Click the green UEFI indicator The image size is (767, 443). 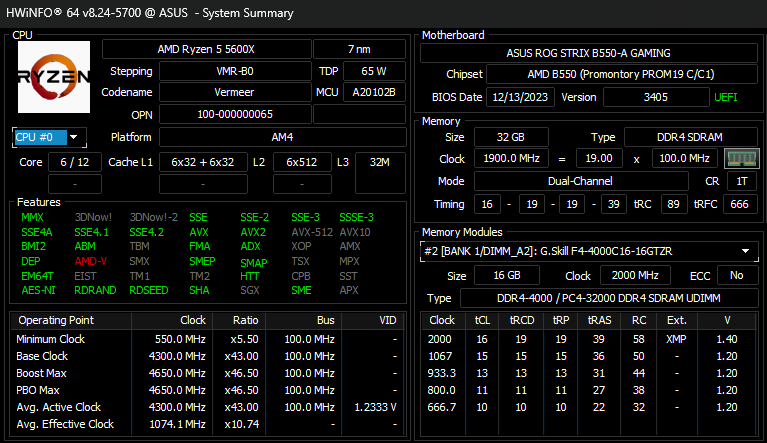click(x=725, y=97)
